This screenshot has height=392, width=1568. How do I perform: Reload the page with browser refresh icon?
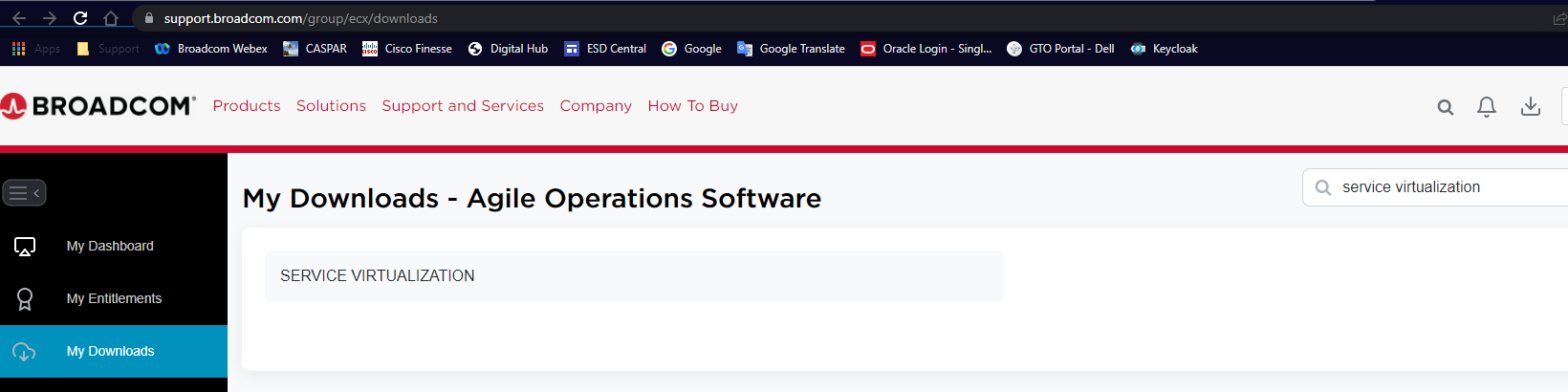(80, 18)
